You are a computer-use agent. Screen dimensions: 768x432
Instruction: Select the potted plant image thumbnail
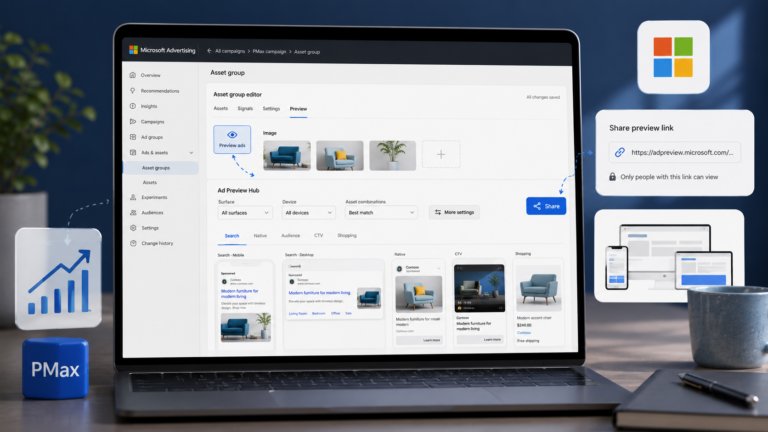coord(392,155)
